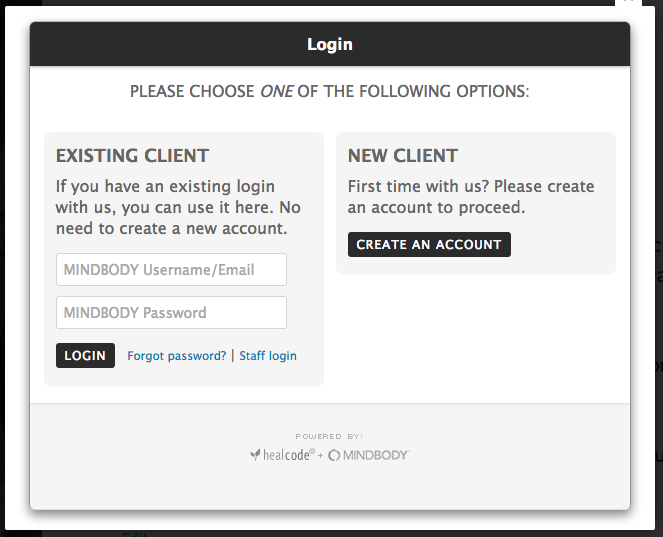663x537 pixels.
Task: Click CREATE AN ACCOUNT button
Action: 429,244
